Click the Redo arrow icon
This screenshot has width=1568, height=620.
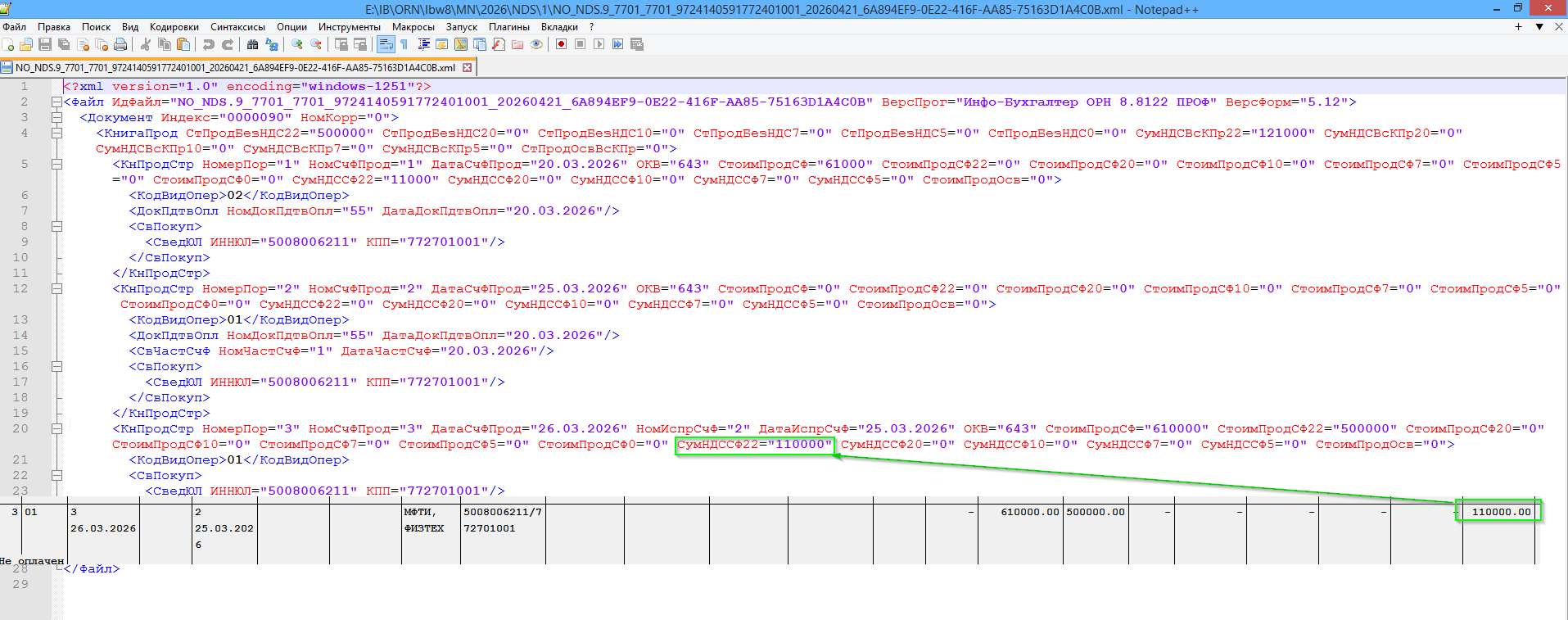pos(228,44)
